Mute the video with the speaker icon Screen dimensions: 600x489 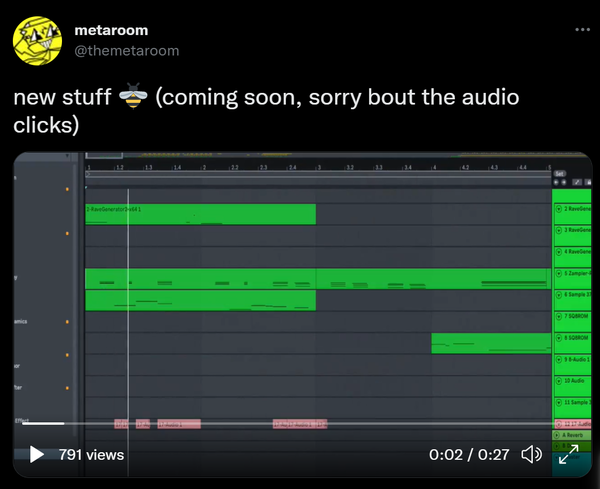[x=532, y=455]
